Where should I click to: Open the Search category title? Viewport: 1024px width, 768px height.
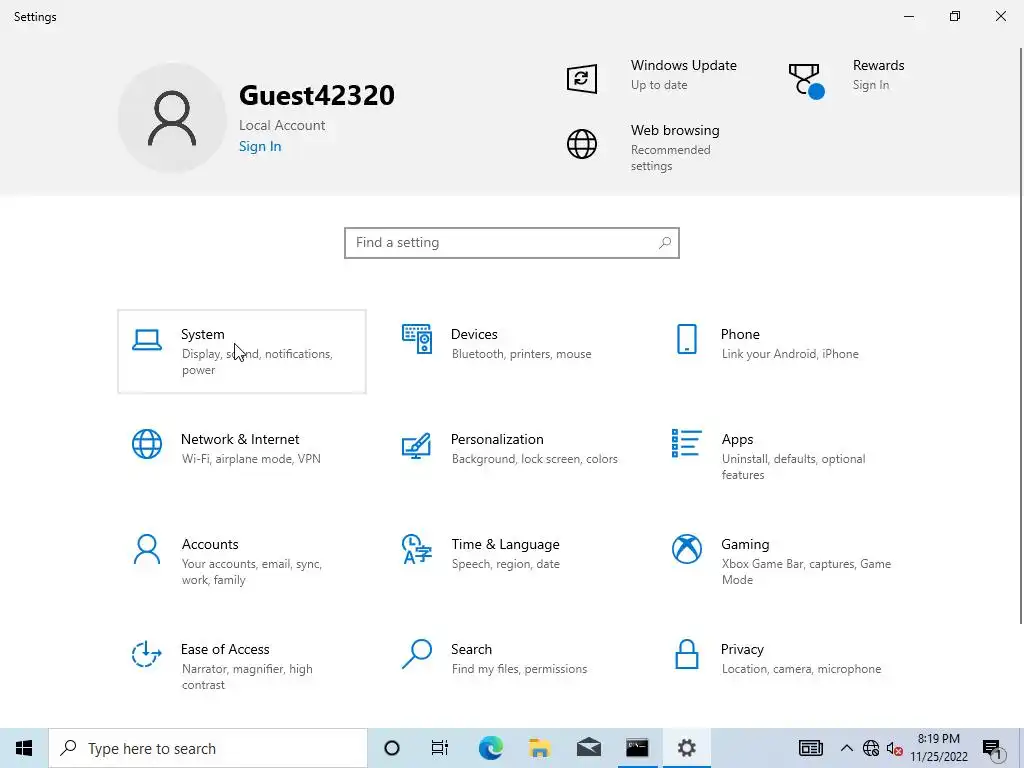click(x=472, y=650)
